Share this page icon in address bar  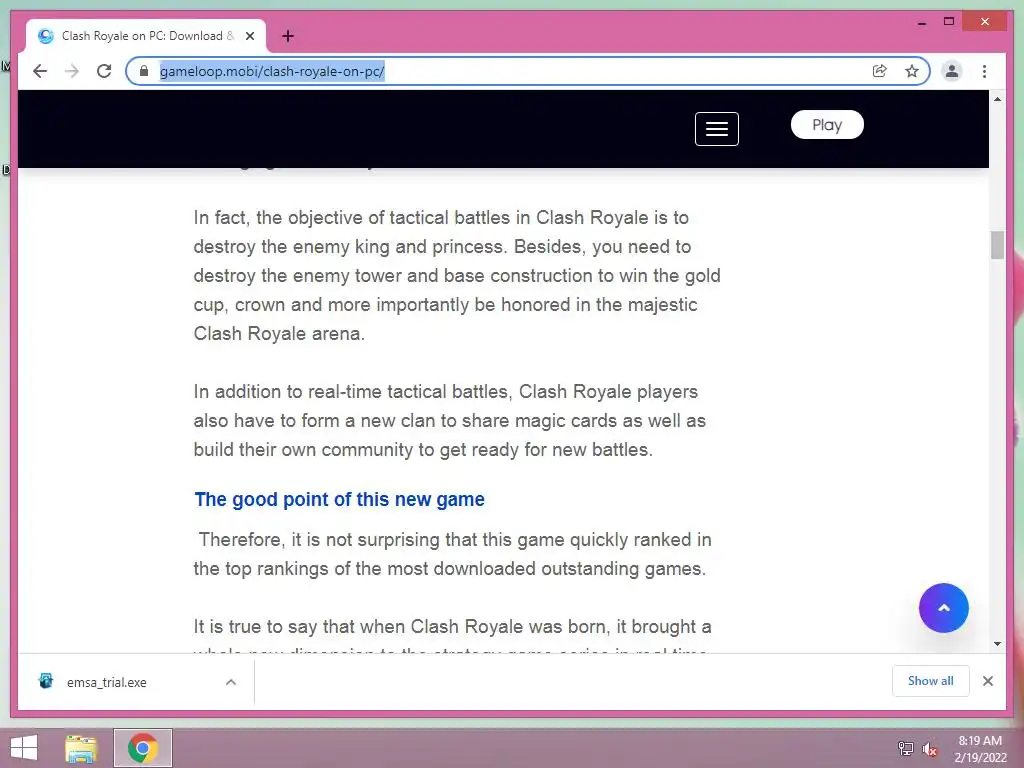pyautogui.click(x=880, y=71)
